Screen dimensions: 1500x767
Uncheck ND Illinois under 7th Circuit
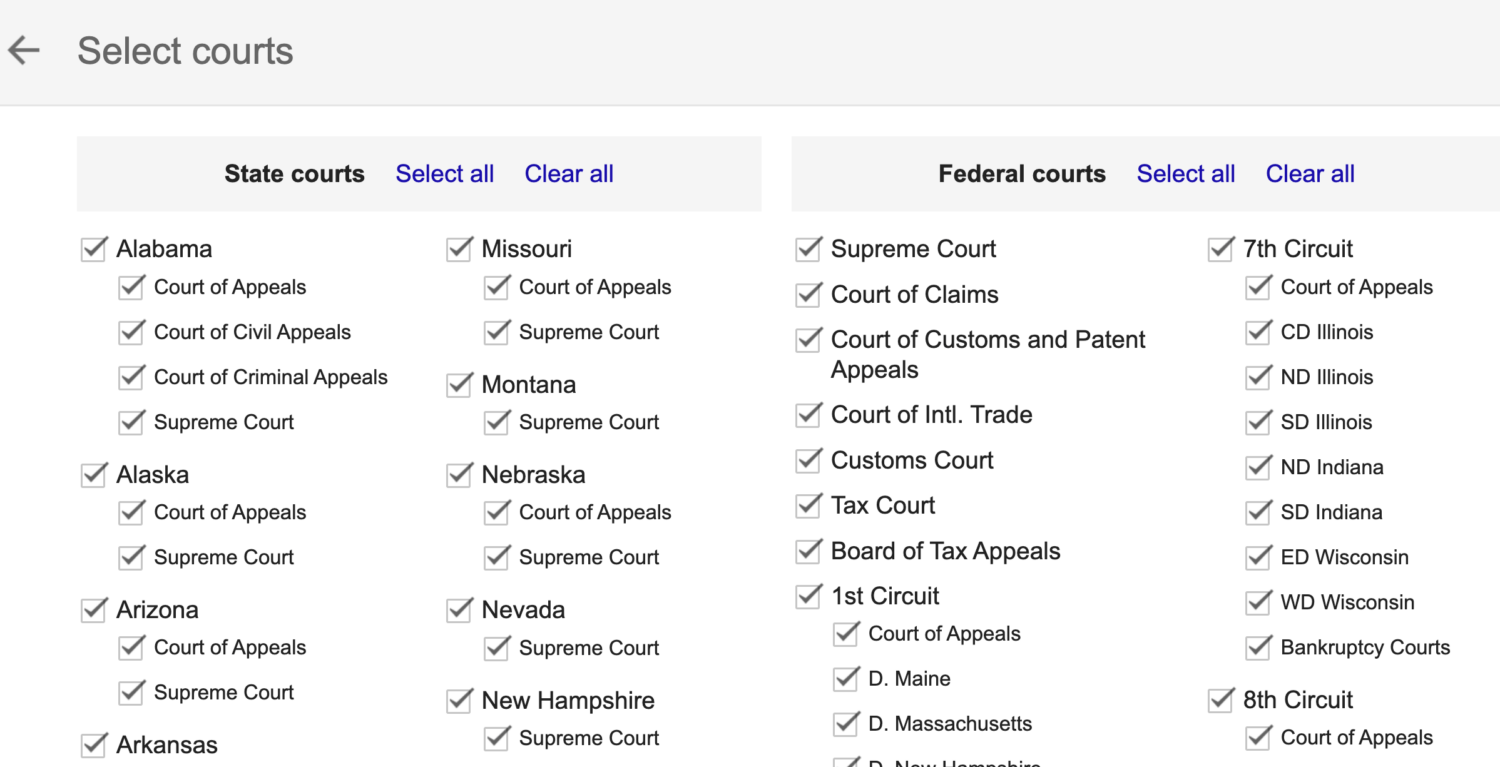[1259, 377]
